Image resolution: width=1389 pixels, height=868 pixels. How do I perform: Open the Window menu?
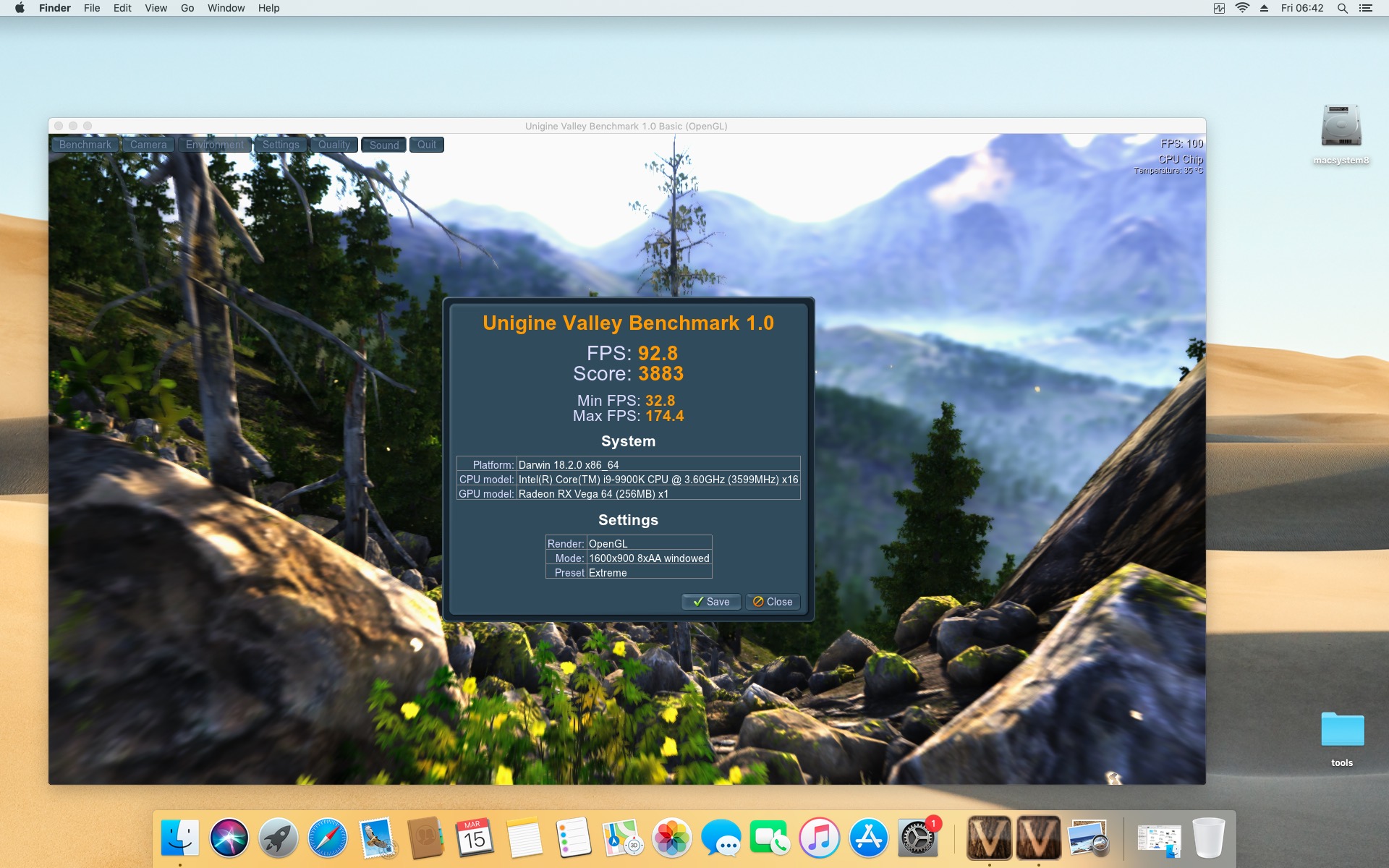[x=226, y=8]
